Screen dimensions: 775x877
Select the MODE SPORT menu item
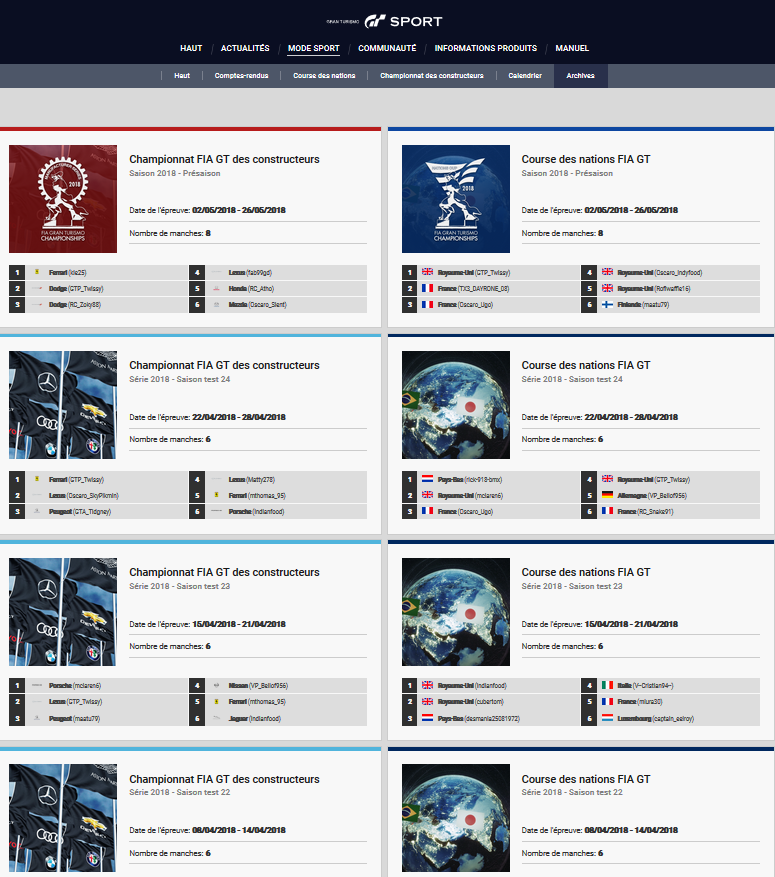pos(314,48)
